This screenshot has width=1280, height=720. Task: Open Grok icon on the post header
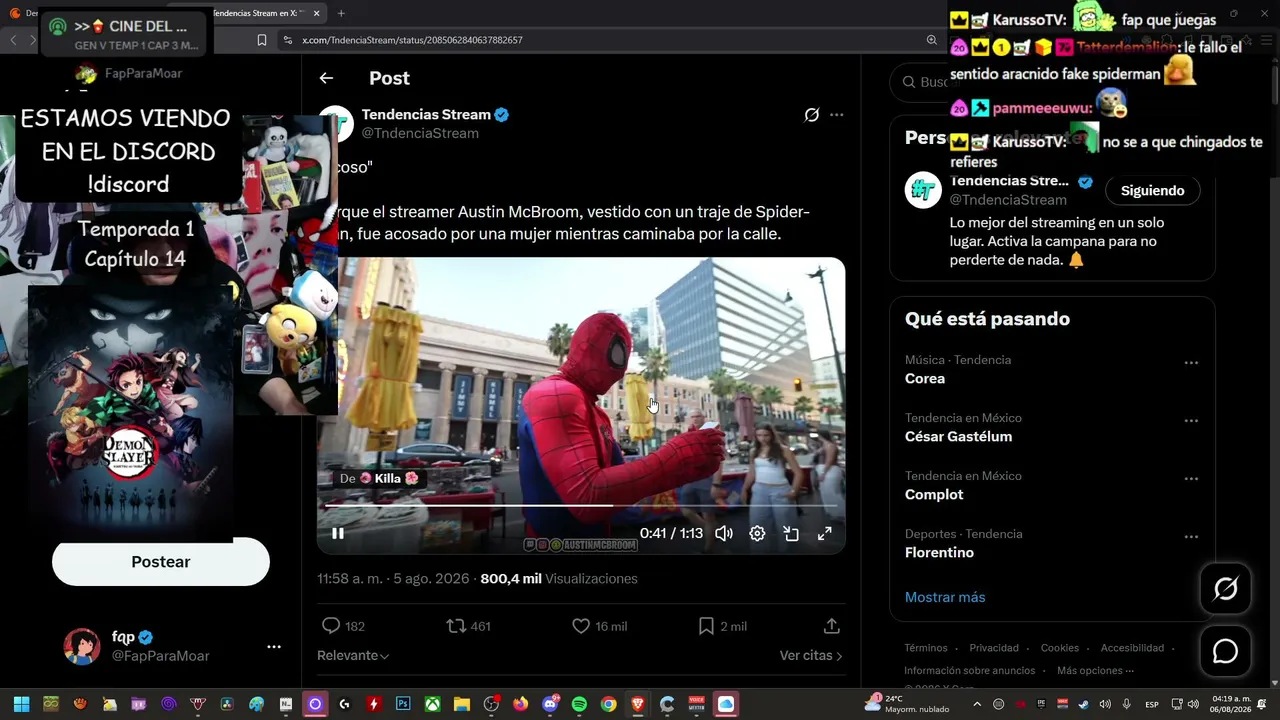click(x=812, y=115)
